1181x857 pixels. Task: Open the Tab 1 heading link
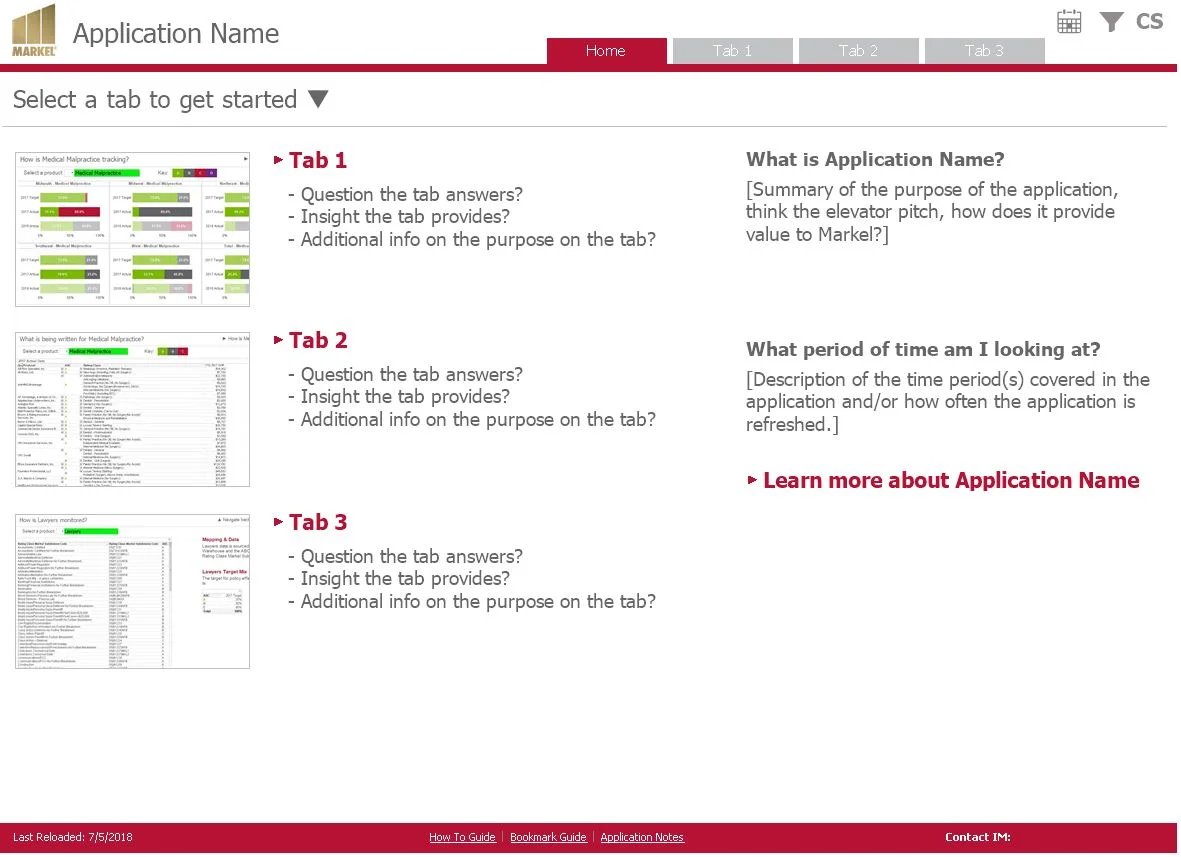coord(318,160)
